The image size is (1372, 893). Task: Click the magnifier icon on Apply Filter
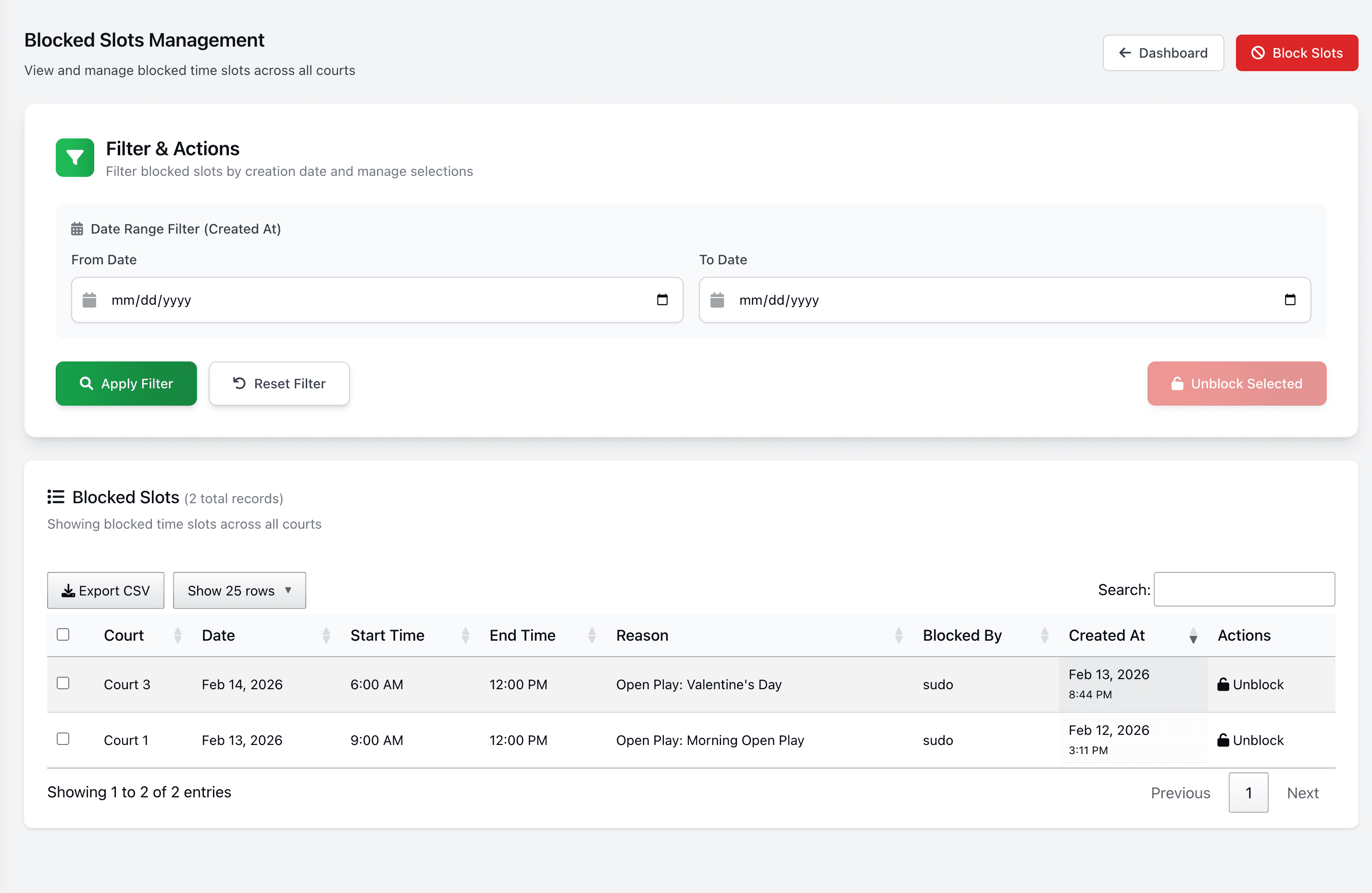click(x=87, y=383)
